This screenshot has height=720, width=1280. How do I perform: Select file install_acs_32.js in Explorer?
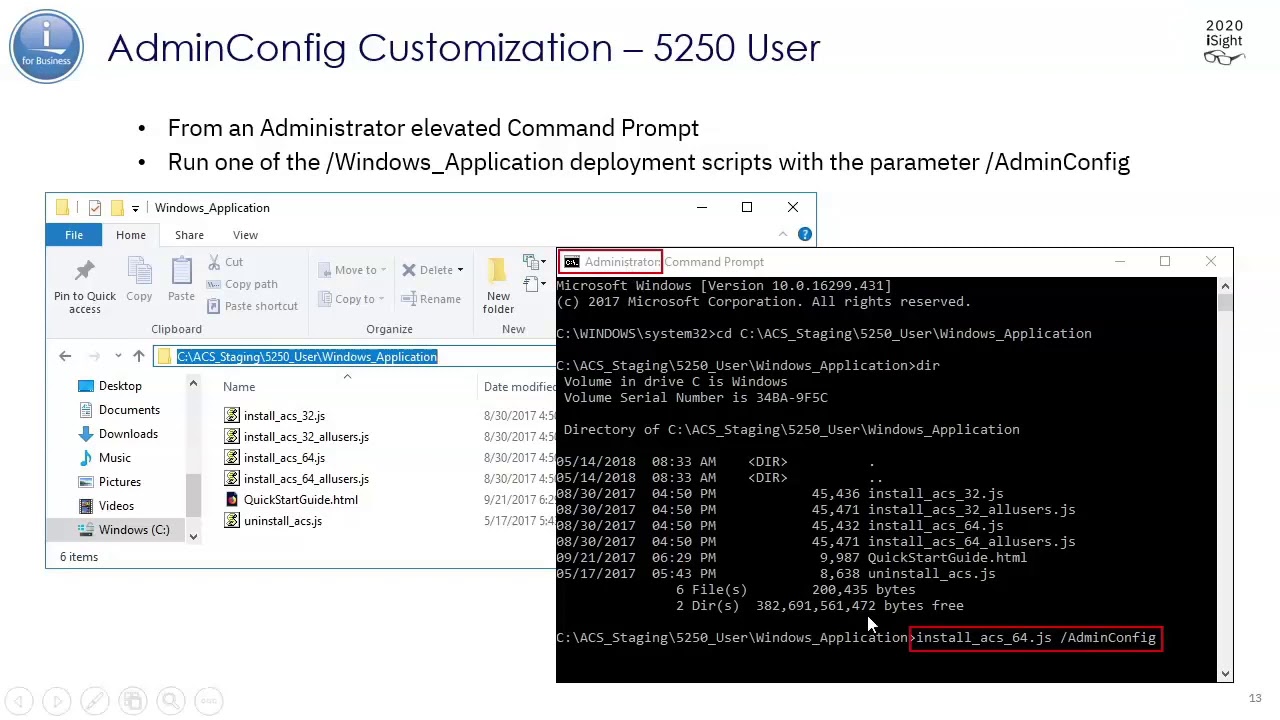pos(284,416)
